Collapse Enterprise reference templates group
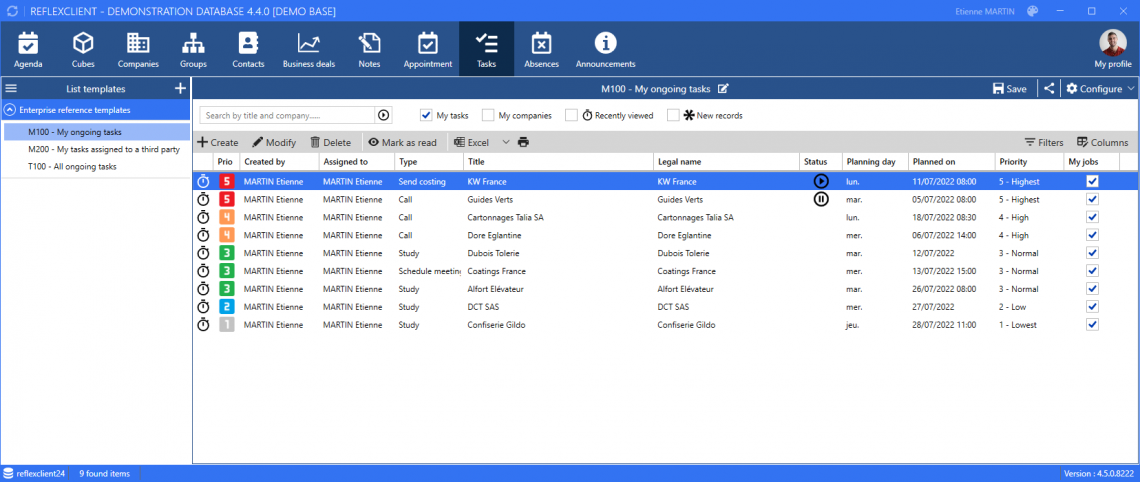 10,110
